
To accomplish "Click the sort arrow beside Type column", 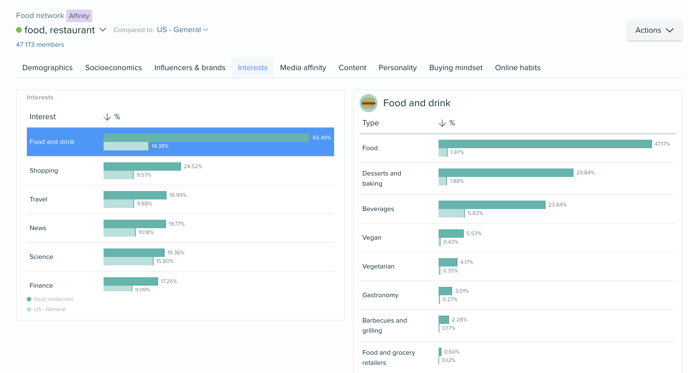I will (x=442, y=123).
